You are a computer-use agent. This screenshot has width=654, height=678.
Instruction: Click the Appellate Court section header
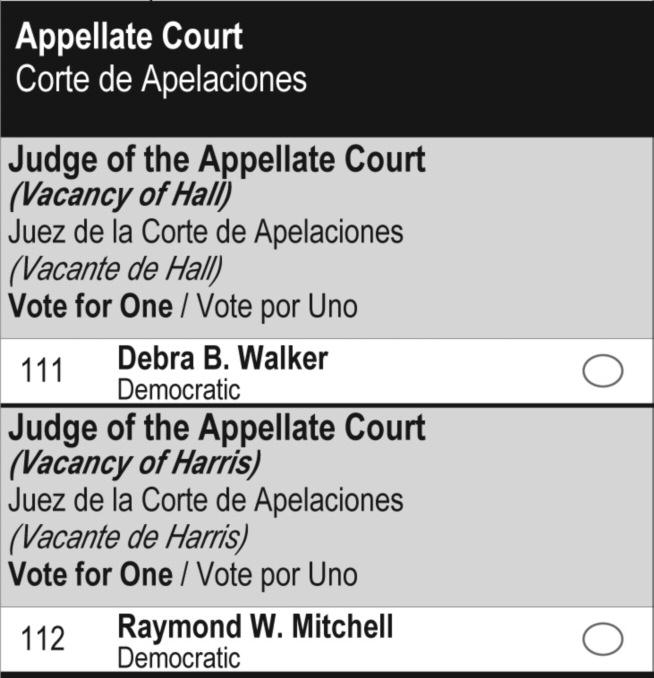click(x=129, y=38)
